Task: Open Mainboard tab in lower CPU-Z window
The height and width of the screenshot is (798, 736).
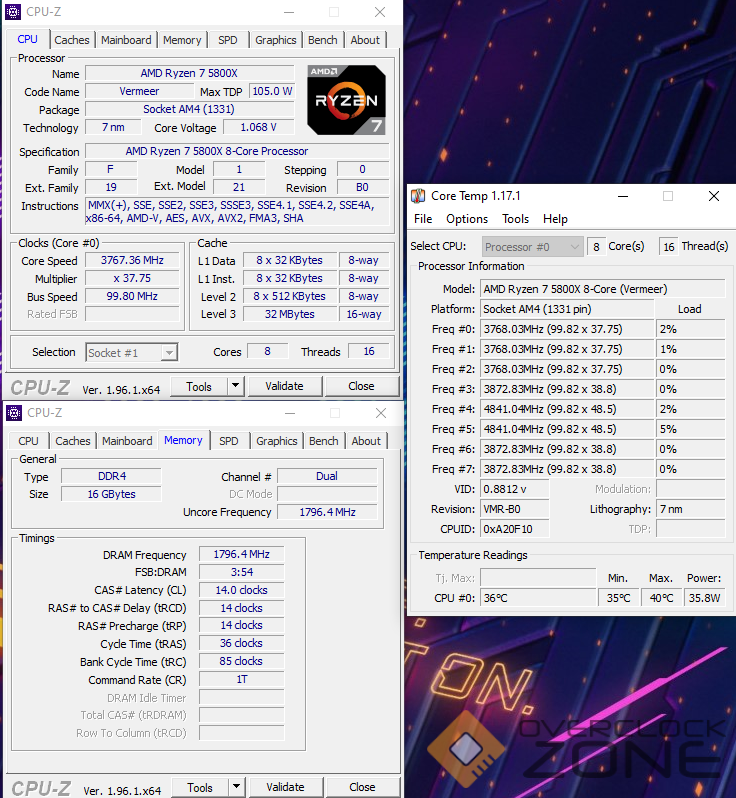Action: (127, 441)
